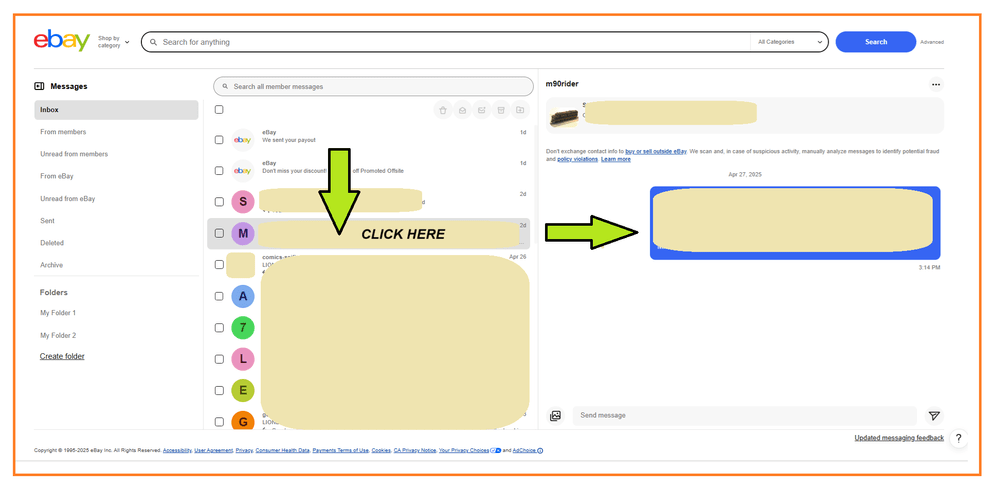
Task: Click the move to folder icon
Action: click(520, 110)
